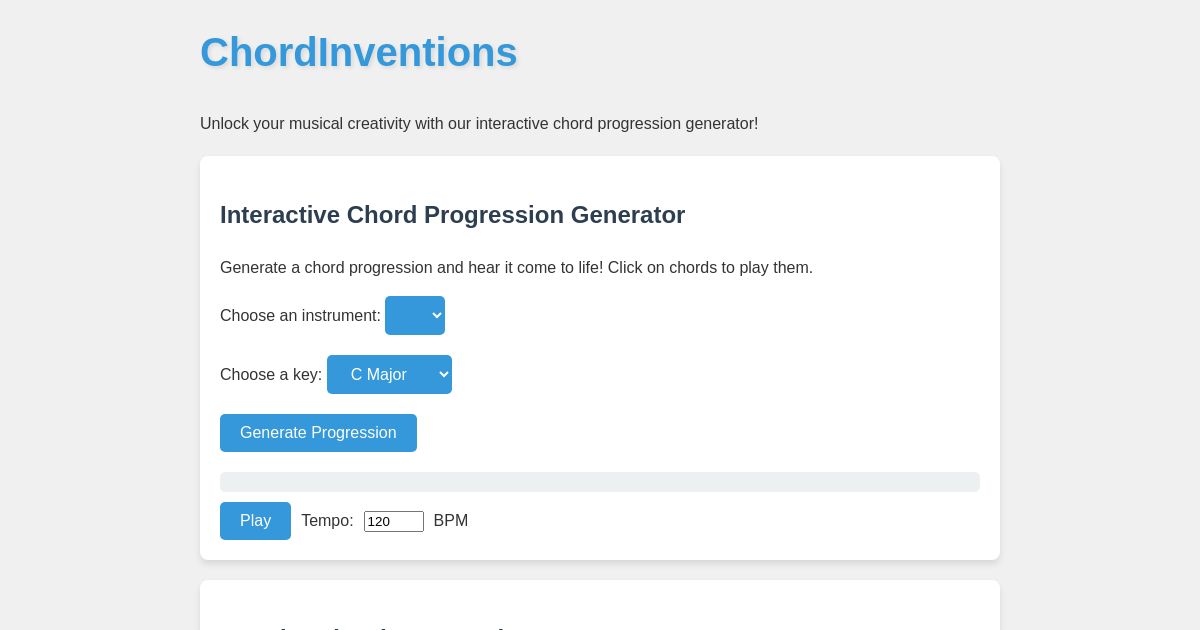The image size is (1200, 630).
Task: Click the BPM label next to tempo
Action: tap(450, 521)
